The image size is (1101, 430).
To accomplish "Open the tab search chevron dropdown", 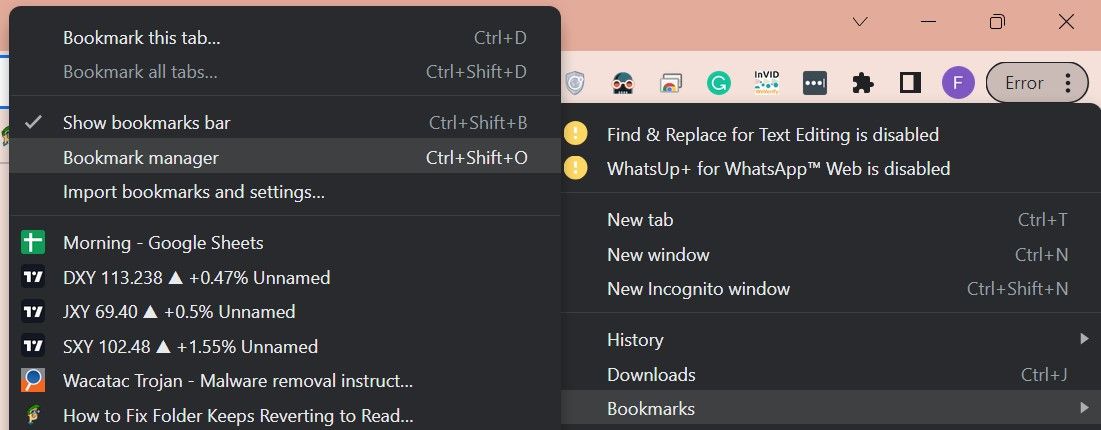I will [860, 22].
